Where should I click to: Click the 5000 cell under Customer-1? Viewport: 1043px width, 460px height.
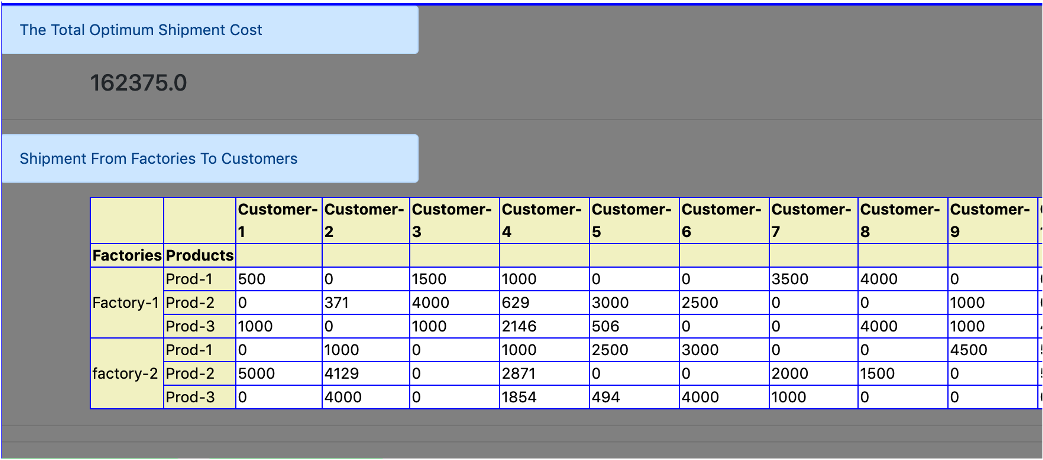pyautogui.click(x=278, y=373)
